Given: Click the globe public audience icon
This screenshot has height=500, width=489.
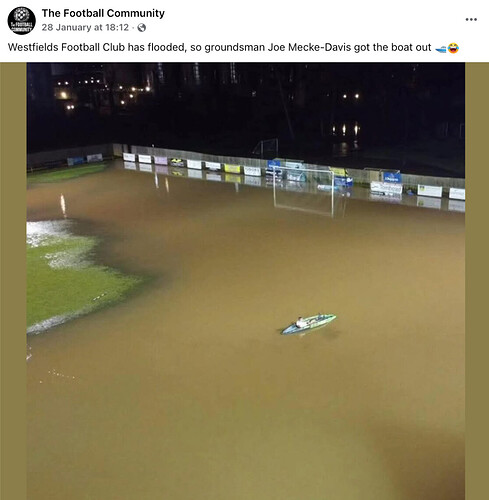Looking at the screenshot, I should pos(142,28).
